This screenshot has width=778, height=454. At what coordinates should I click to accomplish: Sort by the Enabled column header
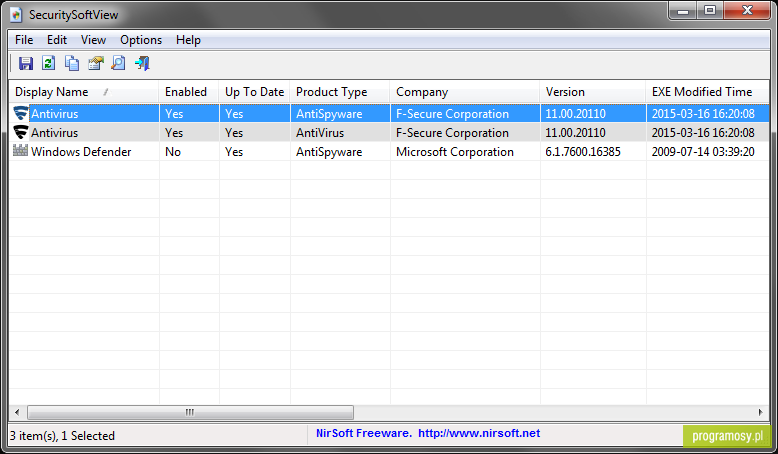coord(189,92)
